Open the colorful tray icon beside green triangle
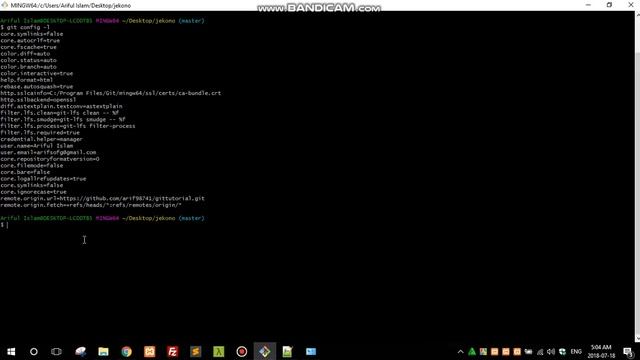Viewport: 640px width, 360px height. click(483, 351)
